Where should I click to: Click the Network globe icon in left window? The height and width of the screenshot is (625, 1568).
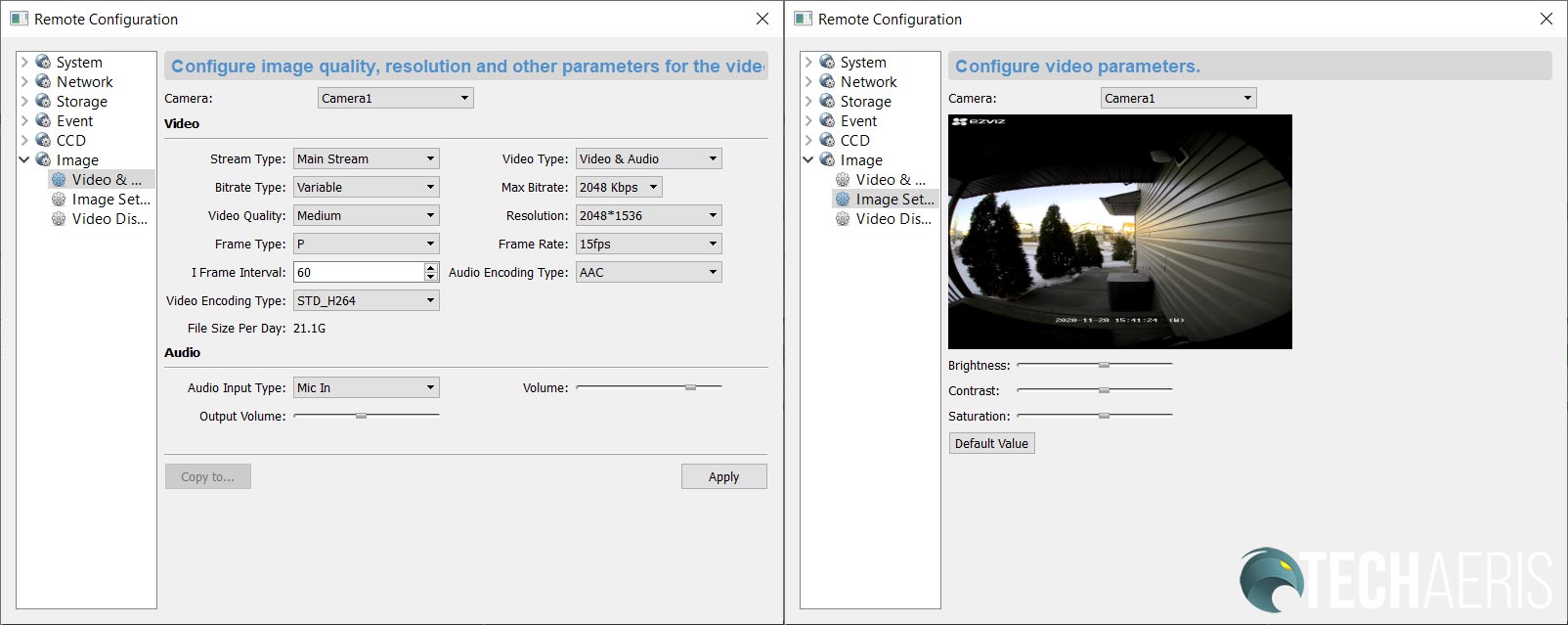coord(43,81)
